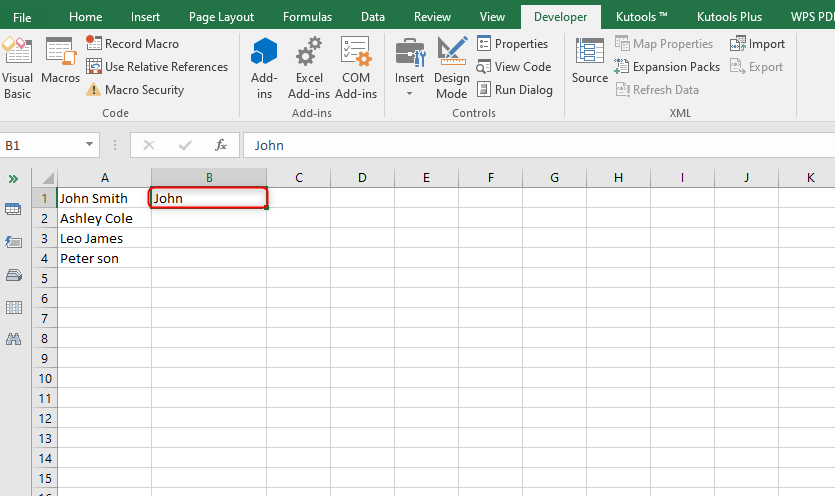Image resolution: width=835 pixels, height=496 pixels.
Task: Open the Name Box dropdown arrow
Action: [x=89, y=144]
